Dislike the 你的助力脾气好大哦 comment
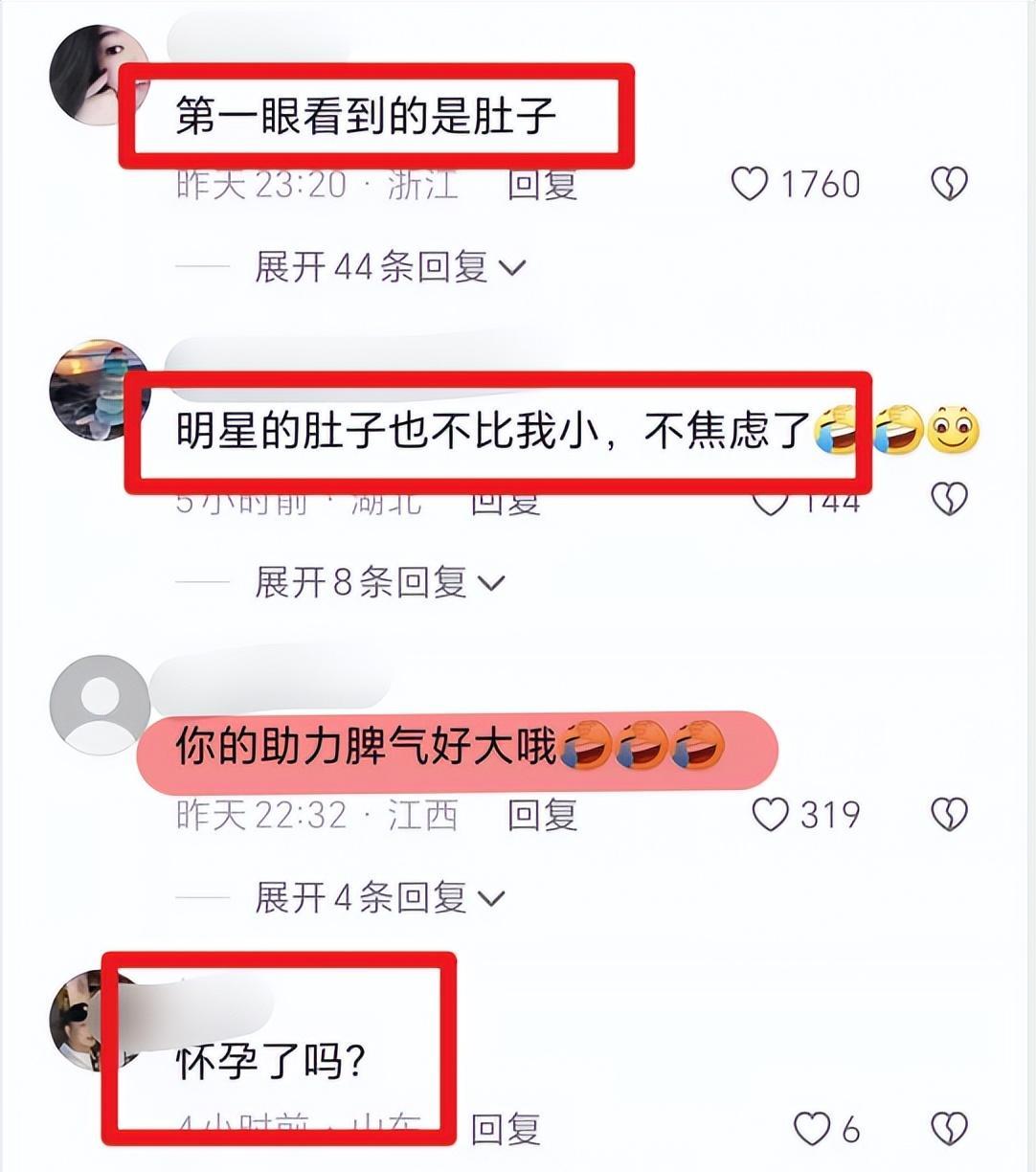This screenshot has width=1036, height=1172. pos(949,815)
